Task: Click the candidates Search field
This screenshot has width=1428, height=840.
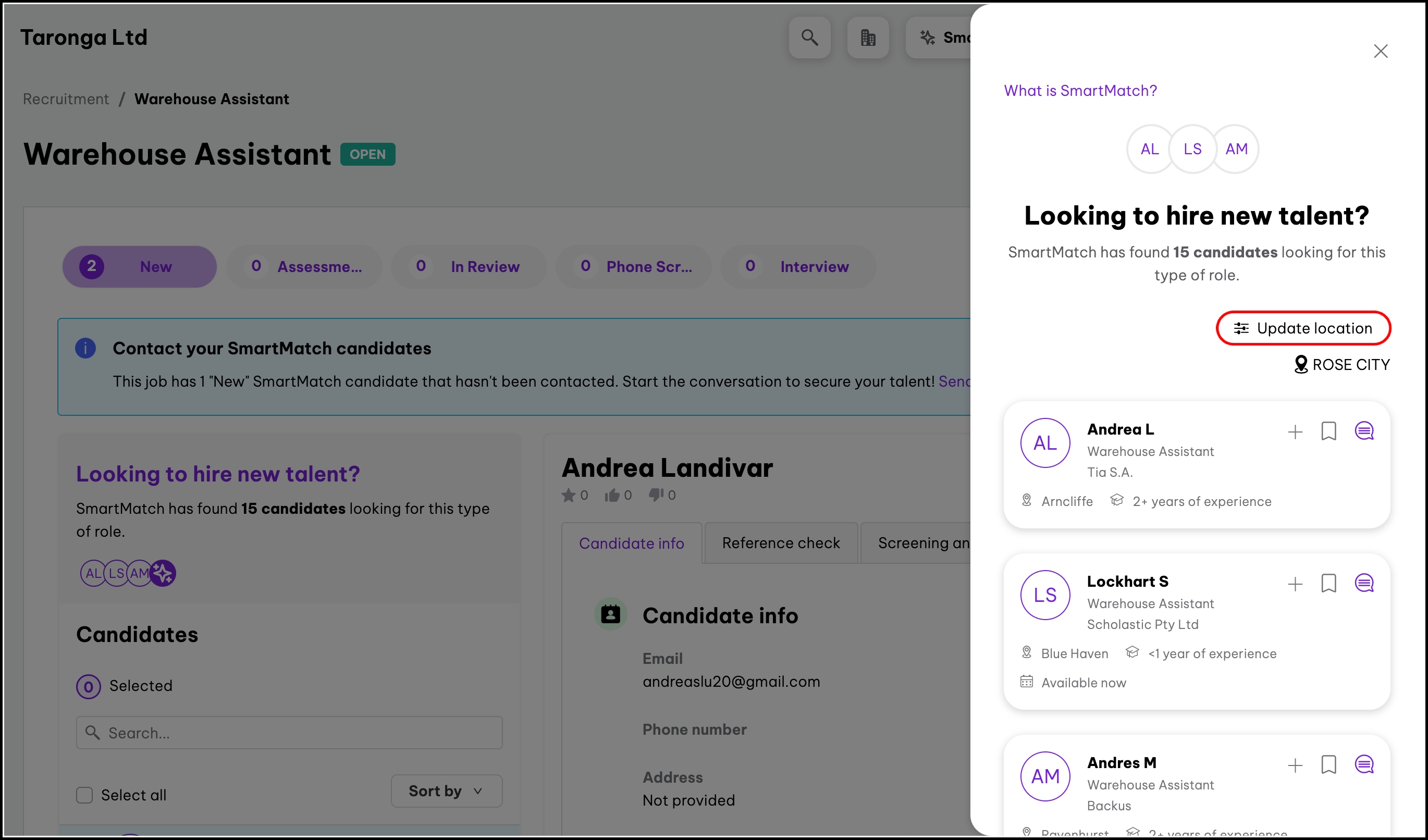Action: click(289, 732)
